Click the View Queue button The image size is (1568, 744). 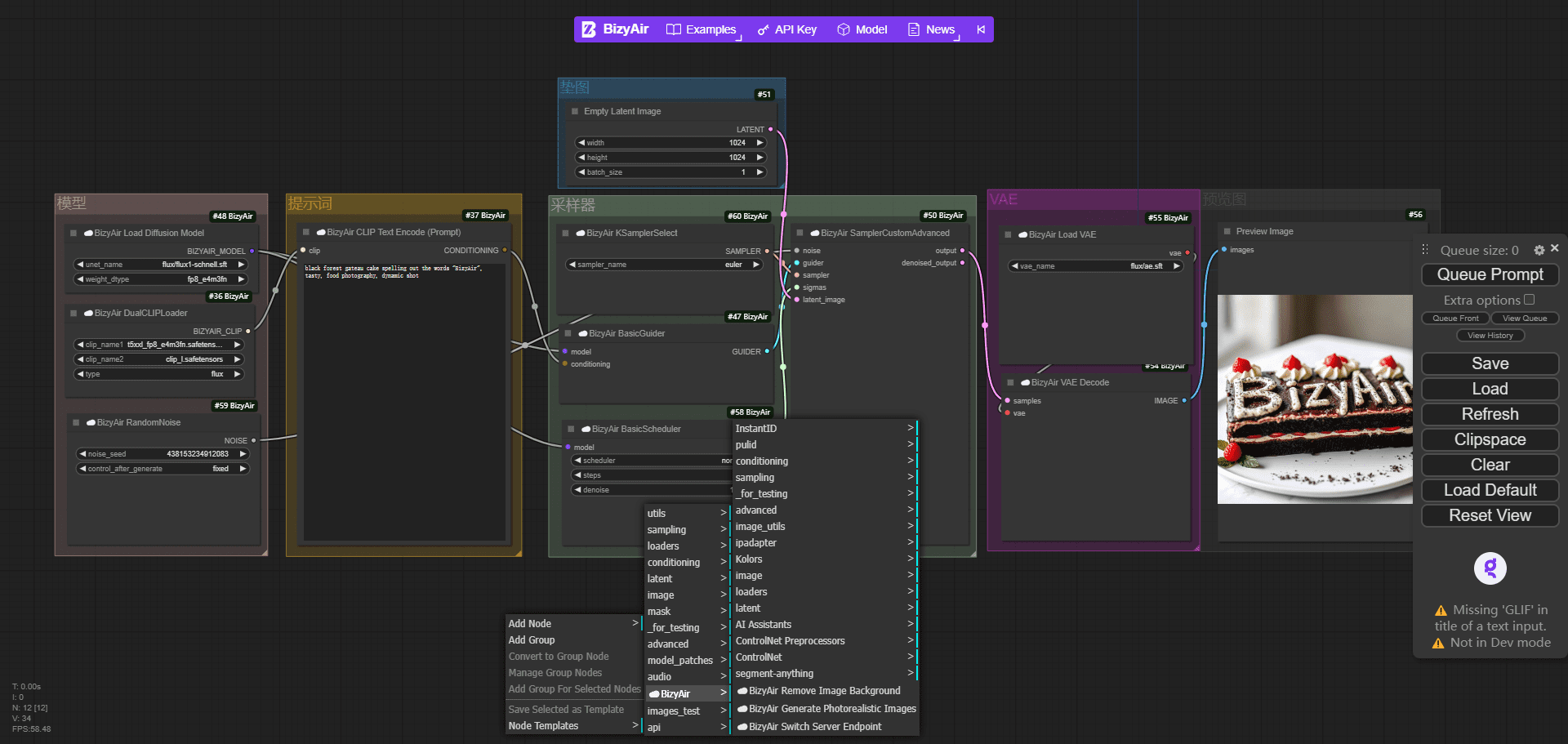pos(1525,319)
